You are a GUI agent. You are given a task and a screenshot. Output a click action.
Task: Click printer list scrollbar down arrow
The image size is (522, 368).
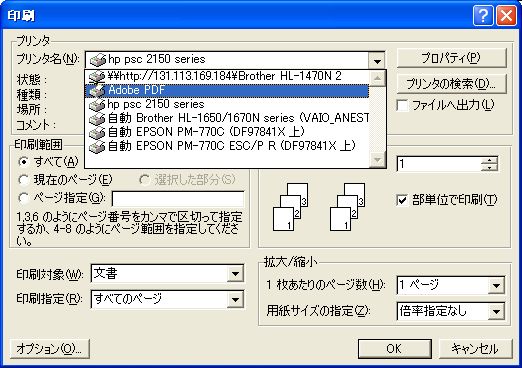(377, 160)
